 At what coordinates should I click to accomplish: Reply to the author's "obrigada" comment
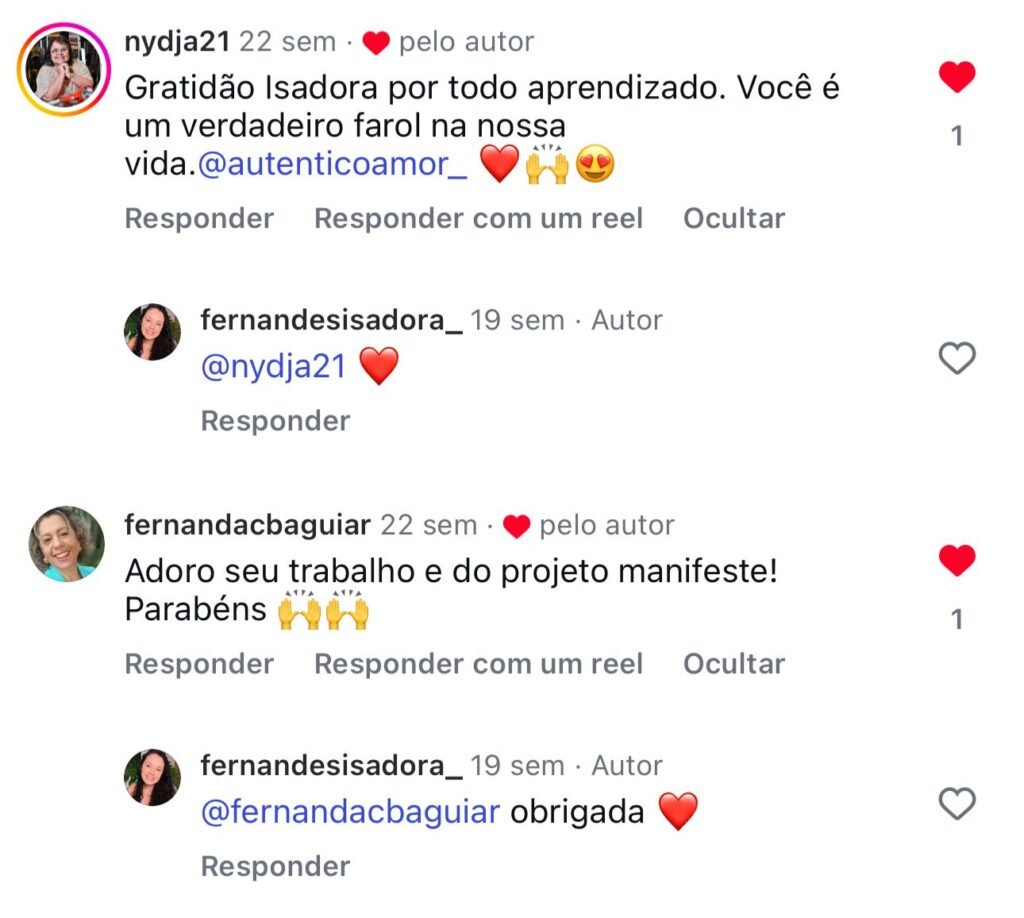click(x=275, y=866)
